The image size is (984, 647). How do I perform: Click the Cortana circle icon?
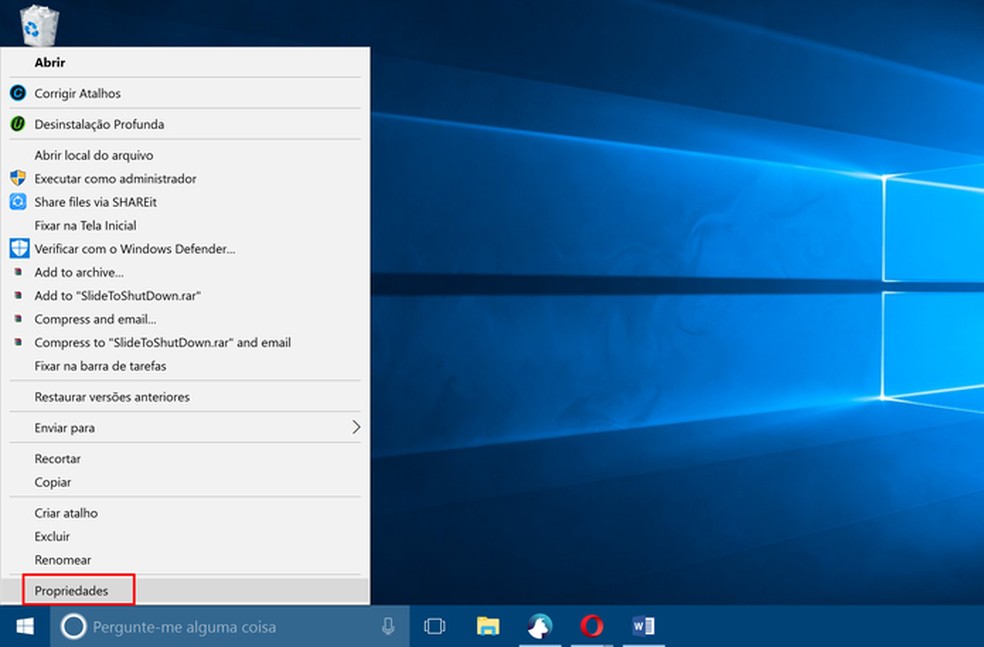(73, 626)
